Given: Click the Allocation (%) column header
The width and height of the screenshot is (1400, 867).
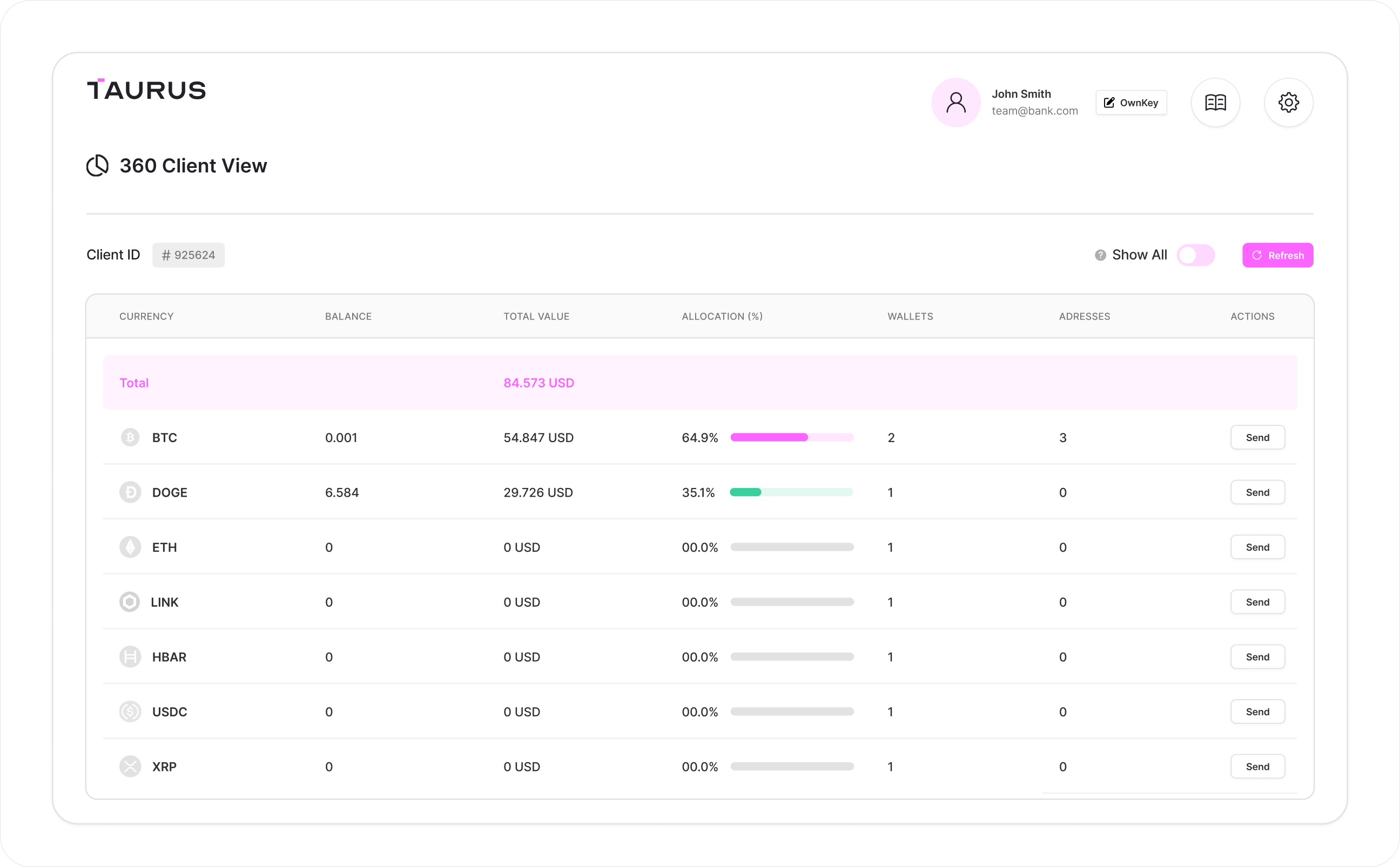Looking at the screenshot, I should pyautogui.click(x=722, y=316).
